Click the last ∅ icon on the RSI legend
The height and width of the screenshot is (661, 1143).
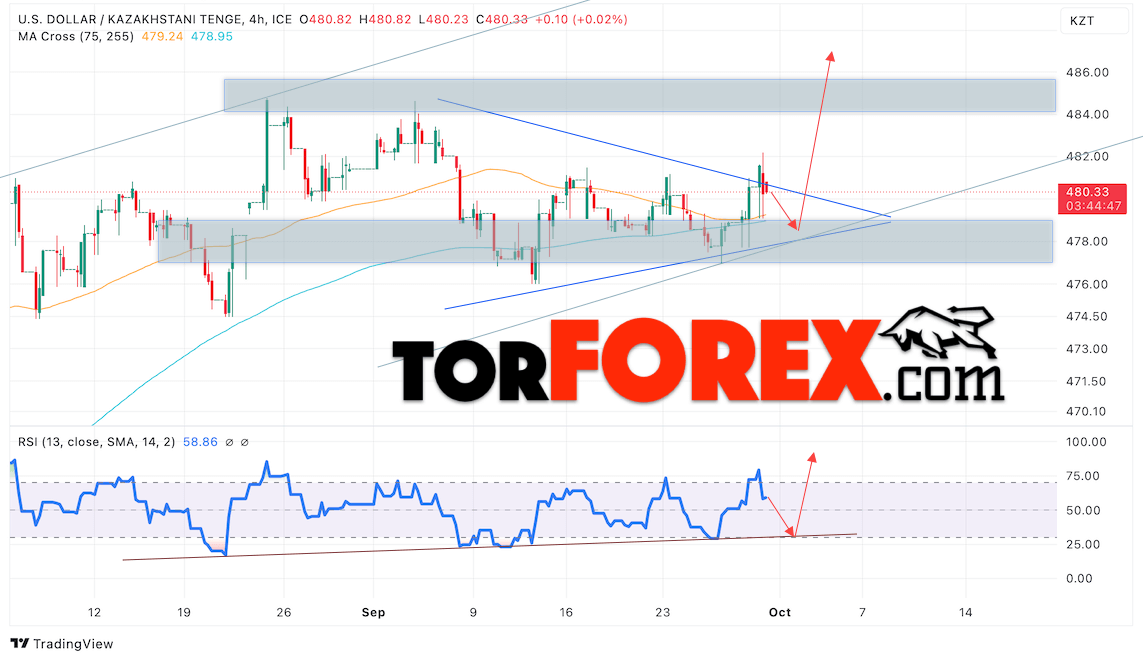pyautogui.click(x=245, y=442)
